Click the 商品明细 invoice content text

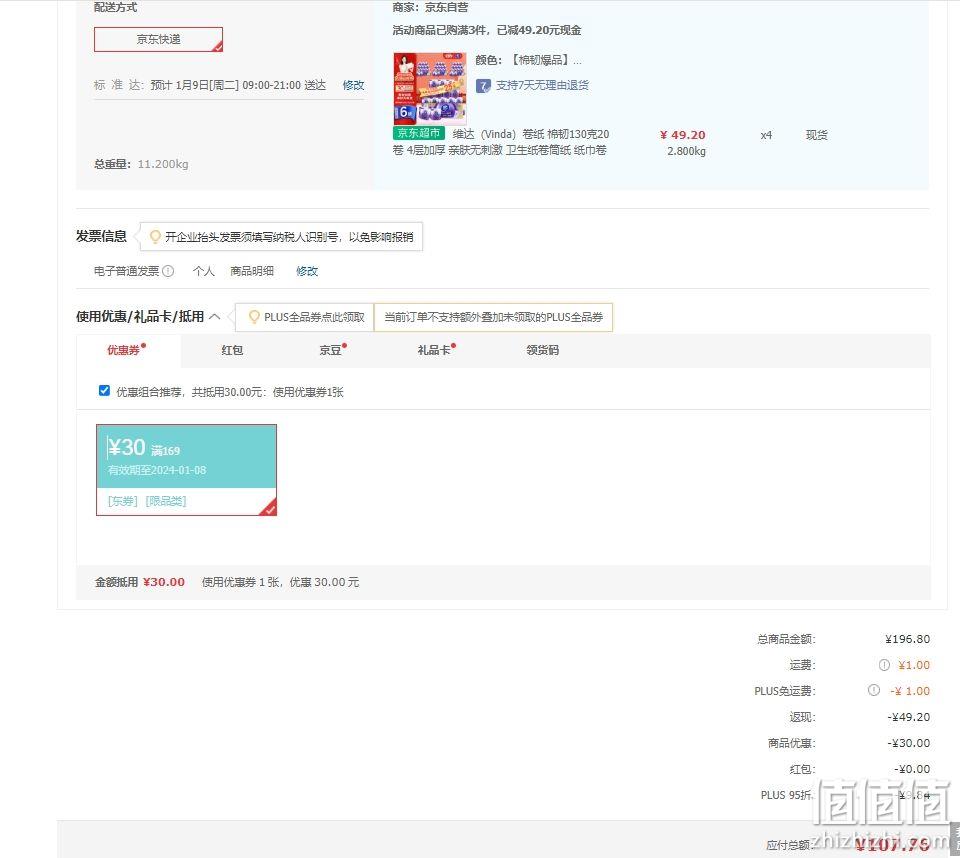[x=252, y=271]
